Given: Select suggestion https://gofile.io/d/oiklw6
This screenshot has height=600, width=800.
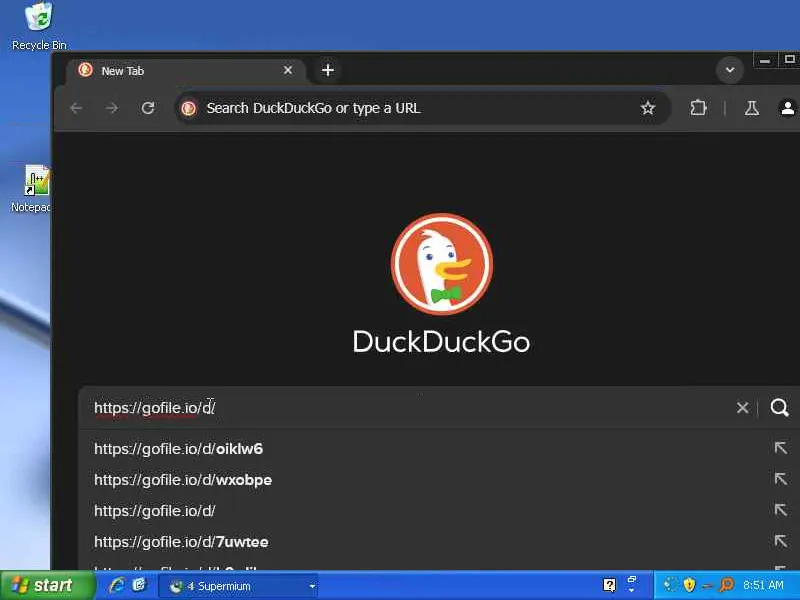Looking at the screenshot, I should (178, 449).
